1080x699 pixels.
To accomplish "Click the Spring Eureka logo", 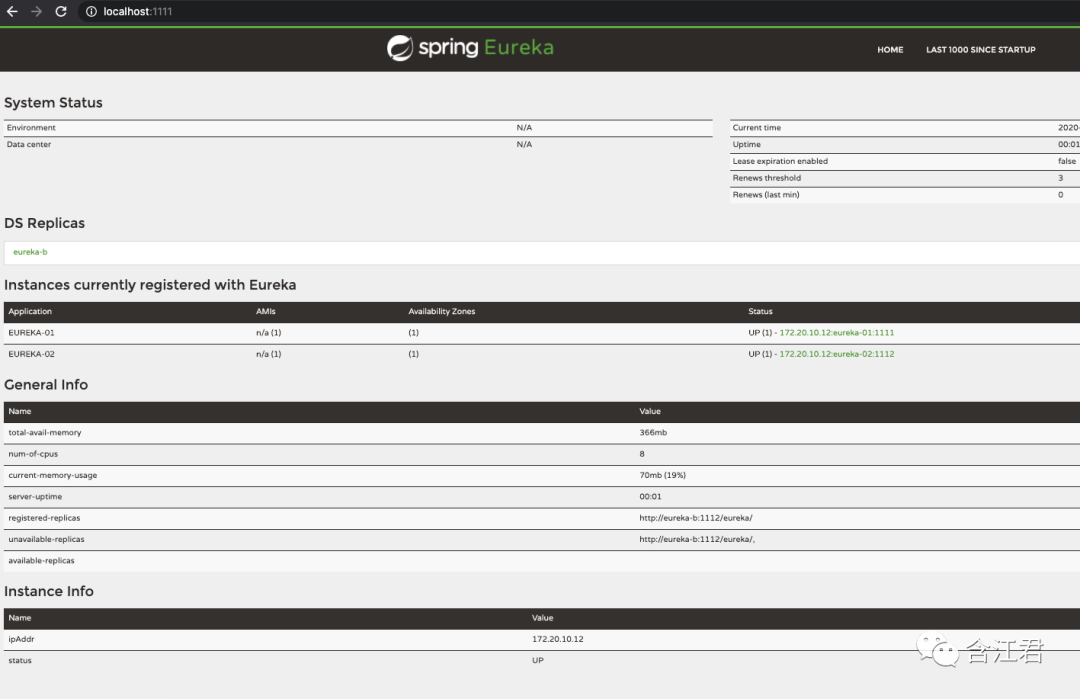I will tap(470, 48).
